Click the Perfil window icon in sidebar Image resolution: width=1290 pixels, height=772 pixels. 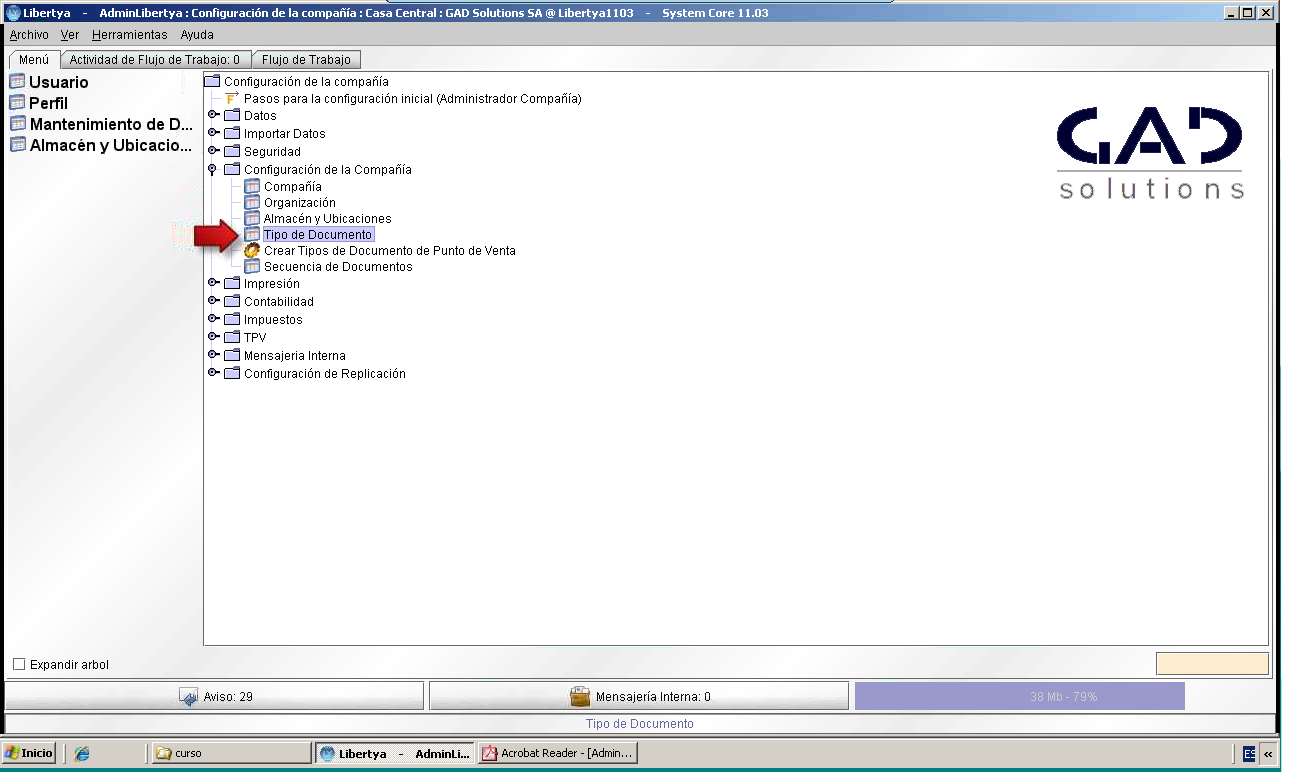tap(17, 103)
